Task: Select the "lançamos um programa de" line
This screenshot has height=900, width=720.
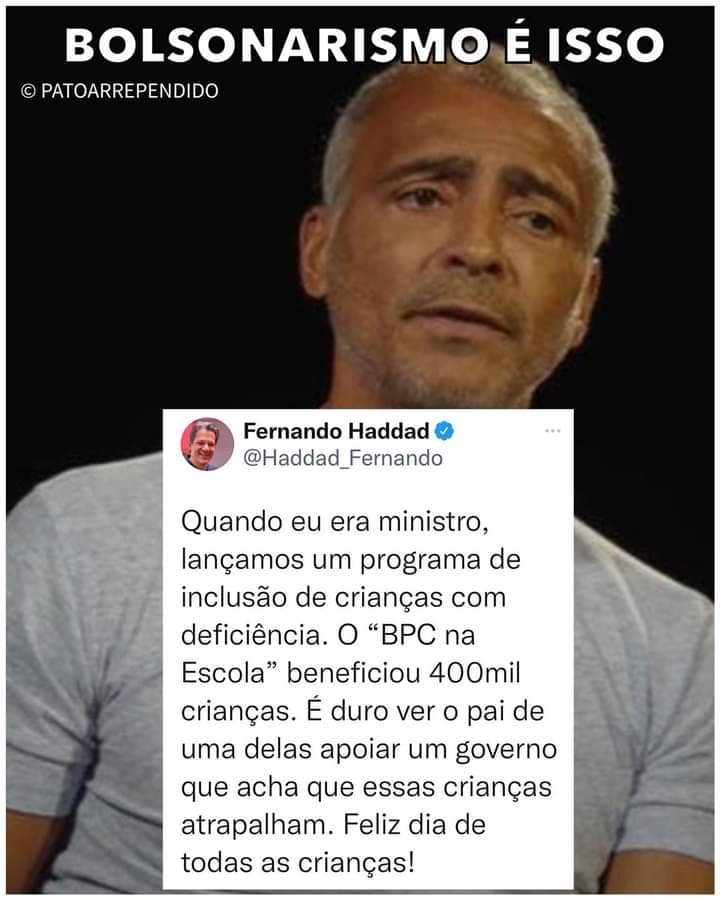Action: click(x=351, y=560)
